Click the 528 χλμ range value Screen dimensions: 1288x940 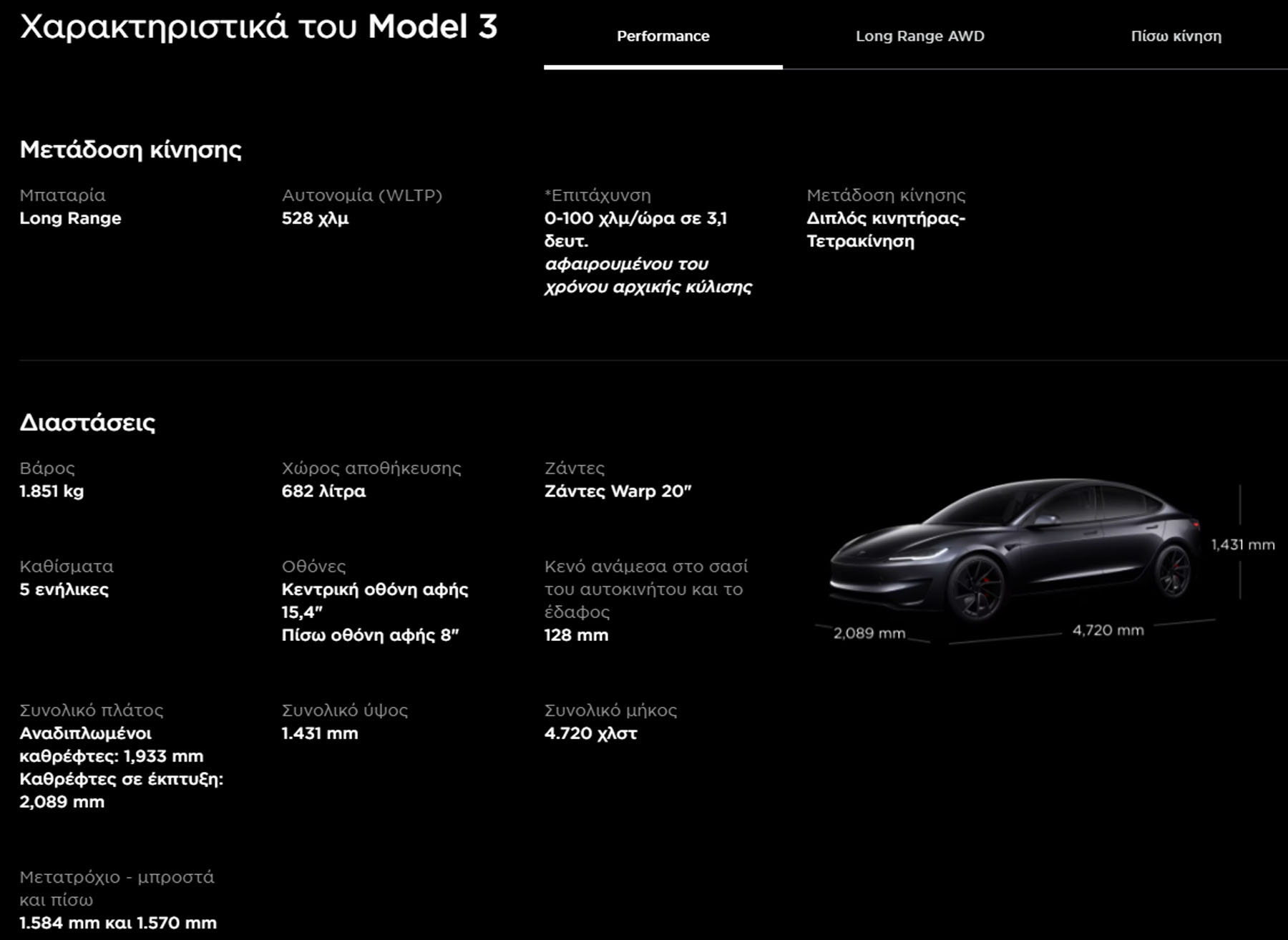tap(315, 218)
